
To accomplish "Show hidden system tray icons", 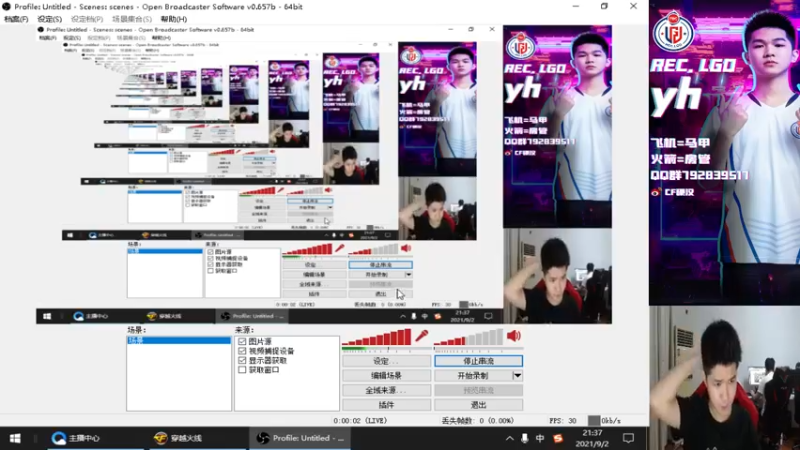I will 509,438.
